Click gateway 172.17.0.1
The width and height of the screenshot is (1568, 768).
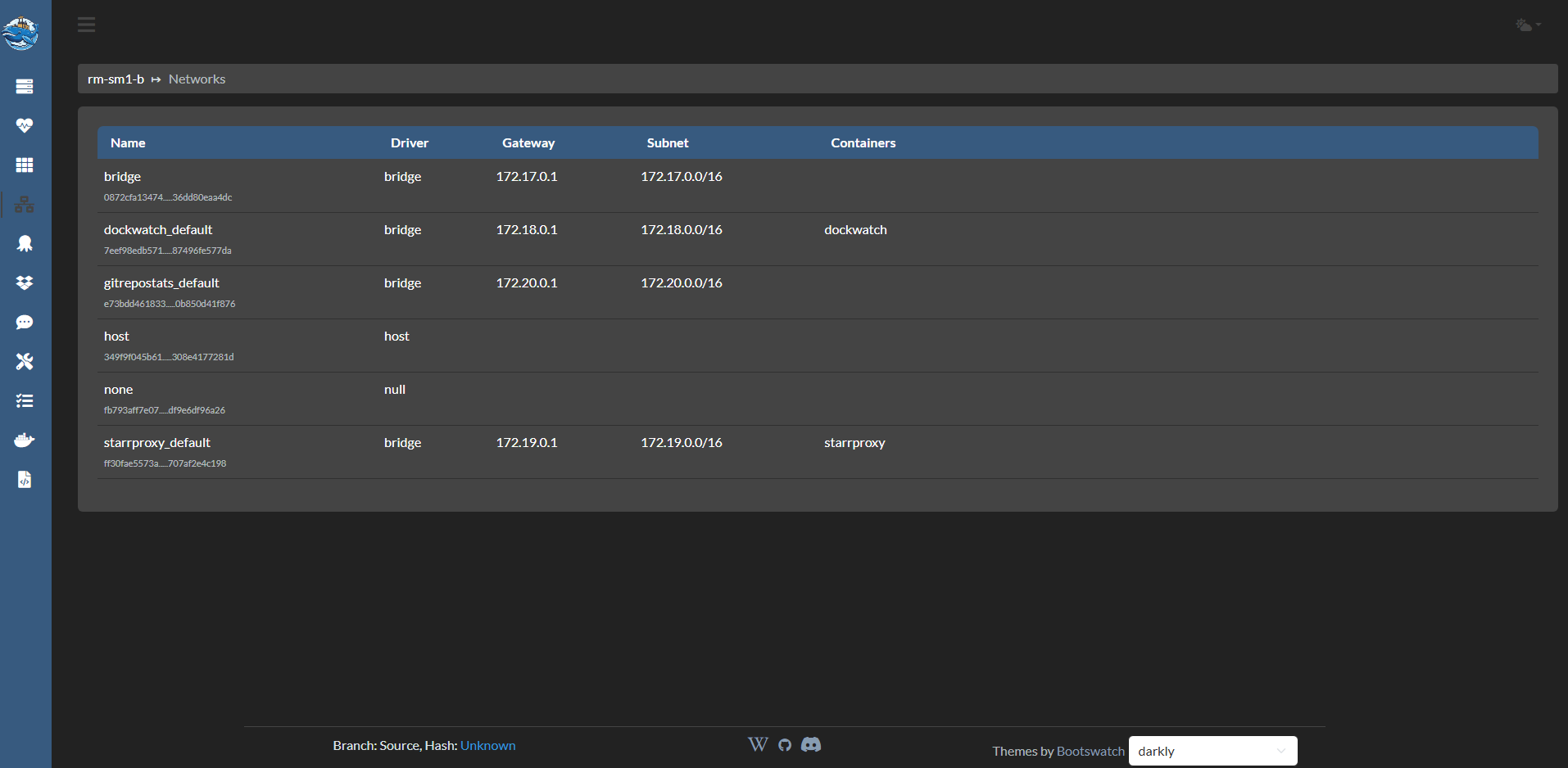point(527,176)
